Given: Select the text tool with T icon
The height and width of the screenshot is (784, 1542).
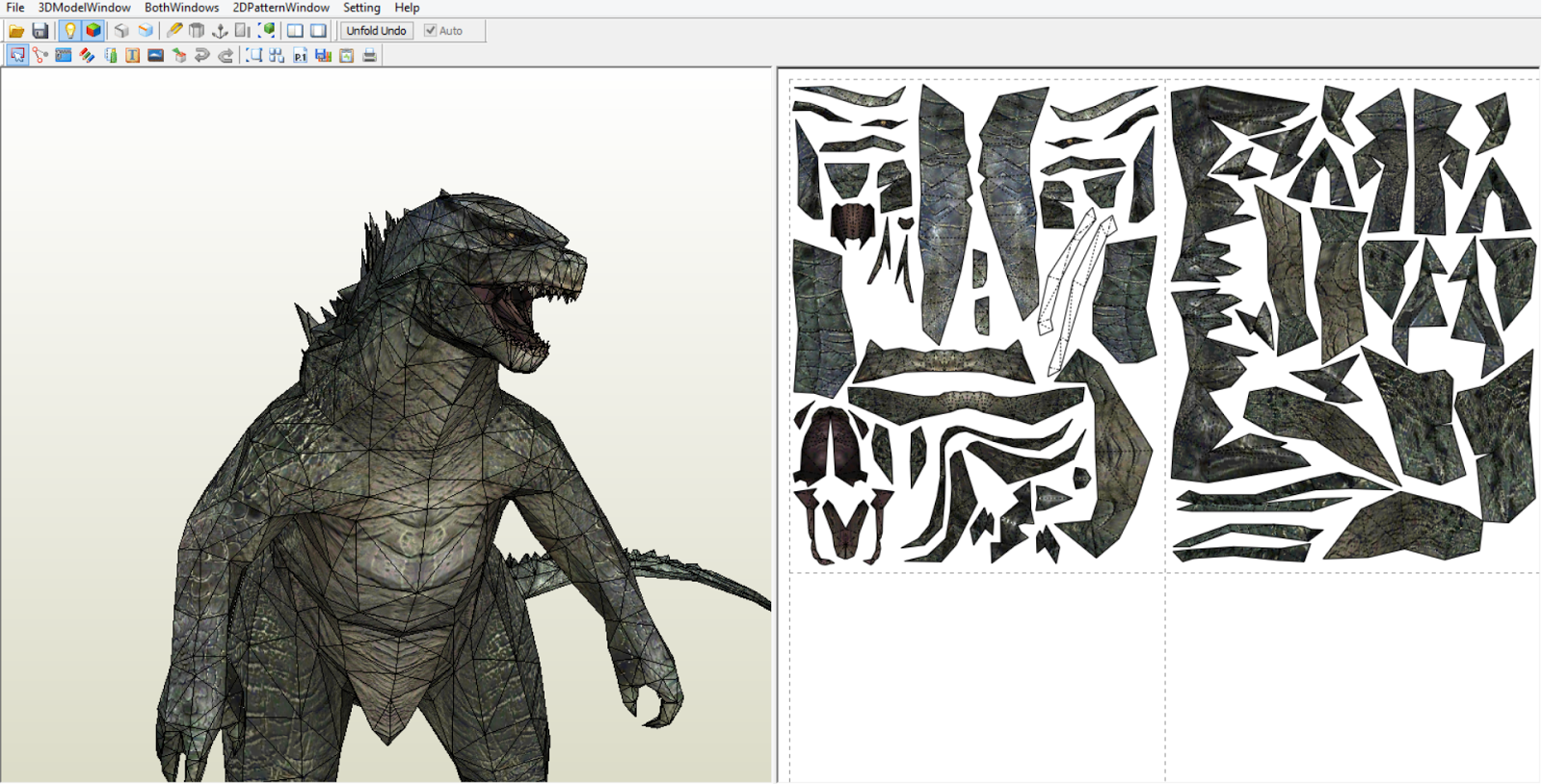Looking at the screenshot, I should 133,55.
